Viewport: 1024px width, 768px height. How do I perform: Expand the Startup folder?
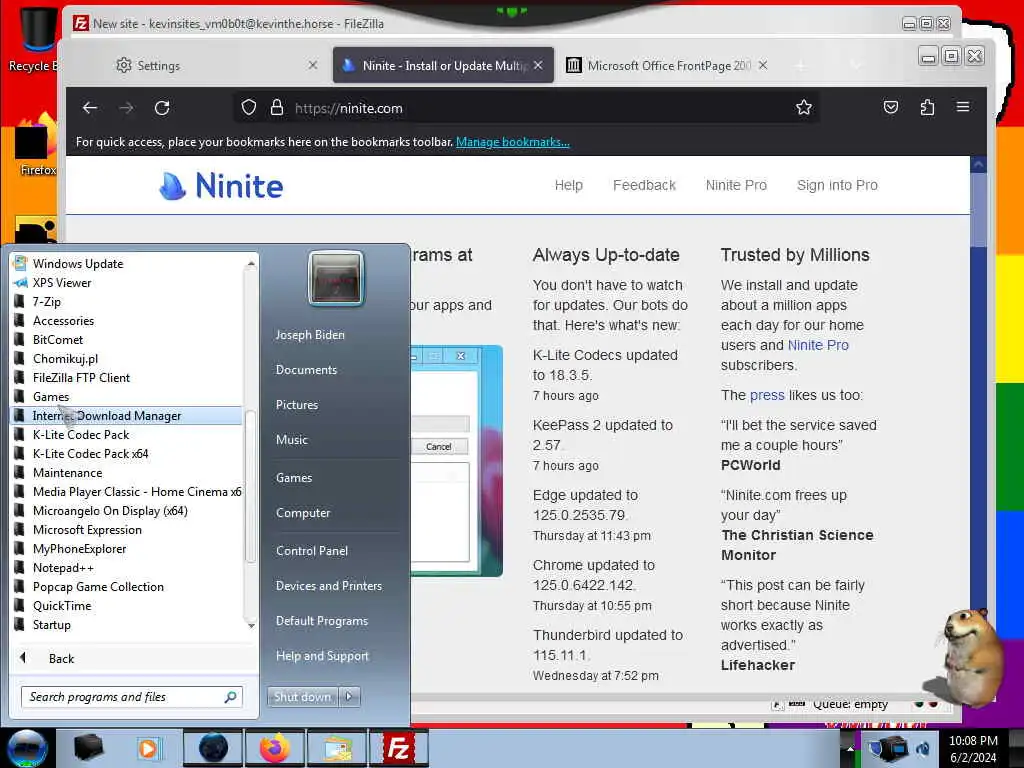[127, 624]
